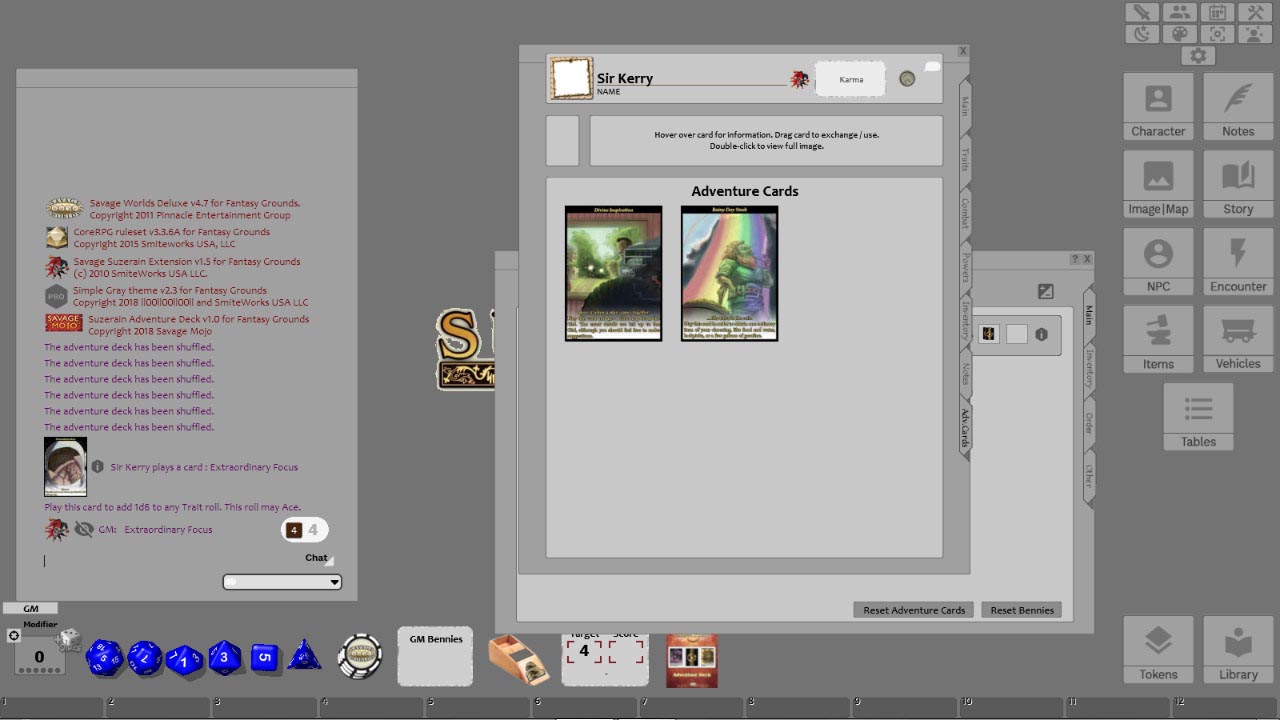Image resolution: width=1280 pixels, height=720 pixels.
Task: Toggle visibility of the Extraordinary Focus roll
Action: (x=84, y=529)
